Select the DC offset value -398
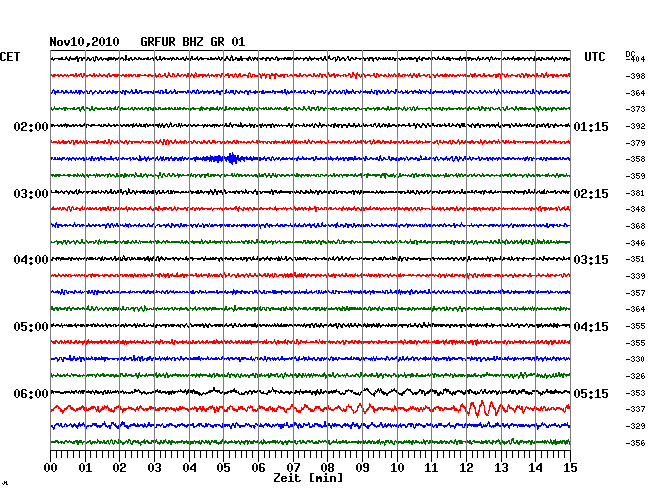 point(635,76)
